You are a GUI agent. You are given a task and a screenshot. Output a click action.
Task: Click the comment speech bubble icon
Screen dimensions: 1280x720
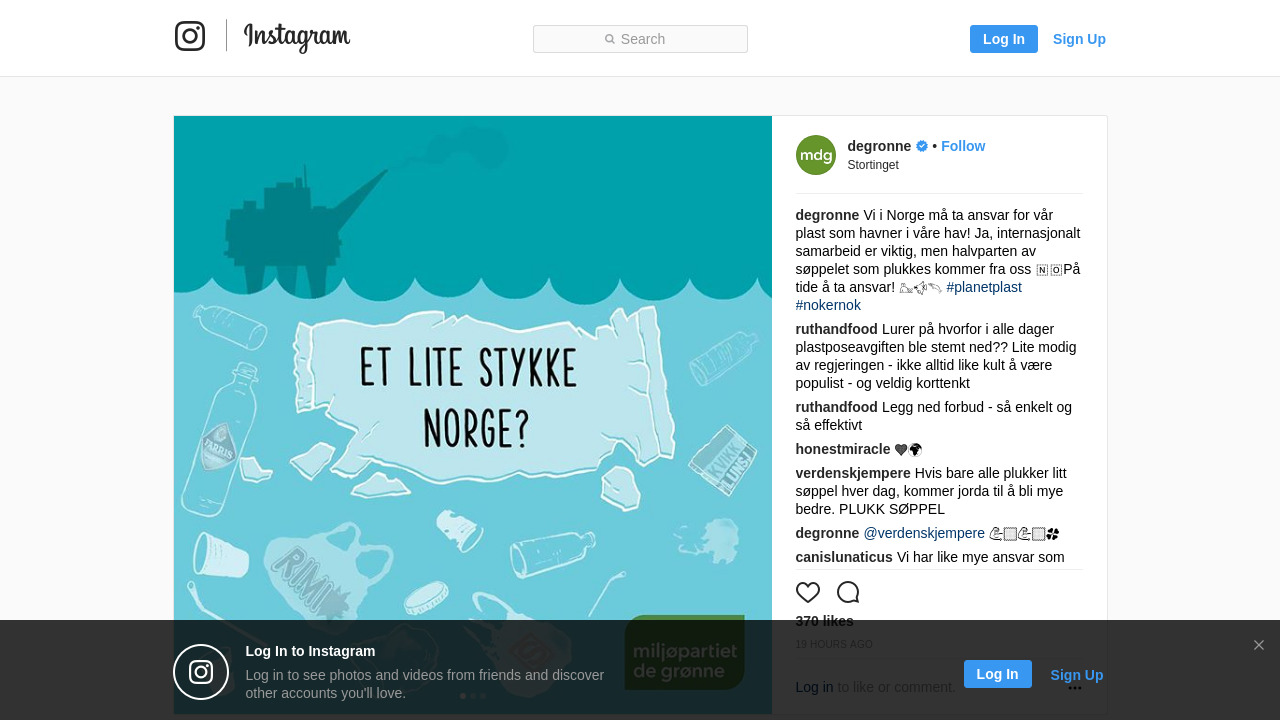848,592
